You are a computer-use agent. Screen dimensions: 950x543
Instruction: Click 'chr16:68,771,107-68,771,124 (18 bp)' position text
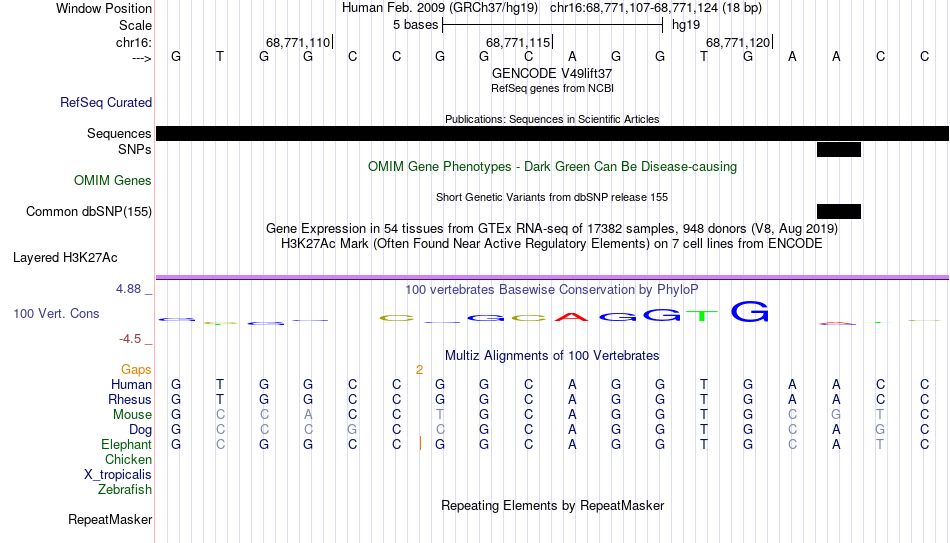point(656,8)
